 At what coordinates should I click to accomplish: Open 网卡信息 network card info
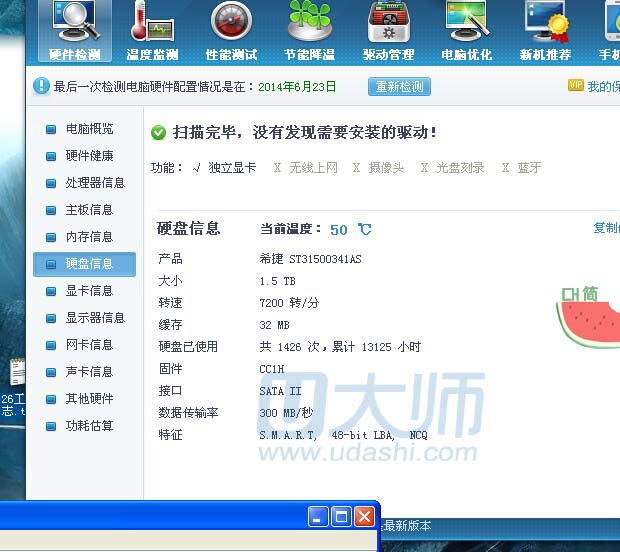[x=89, y=345]
